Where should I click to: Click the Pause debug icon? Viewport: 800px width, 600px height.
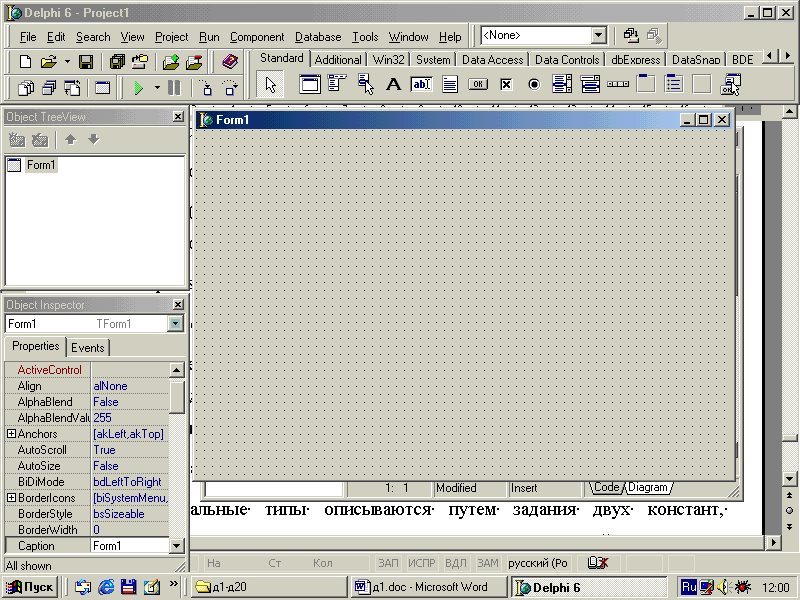click(x=174, y=88)
